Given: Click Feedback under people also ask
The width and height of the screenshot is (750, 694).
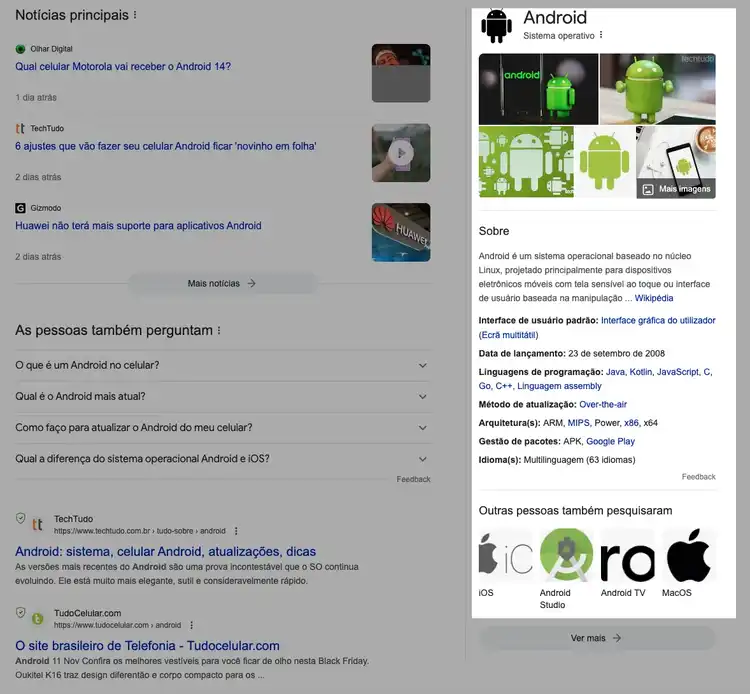Looking at the screenshot, I should (413, 479).
